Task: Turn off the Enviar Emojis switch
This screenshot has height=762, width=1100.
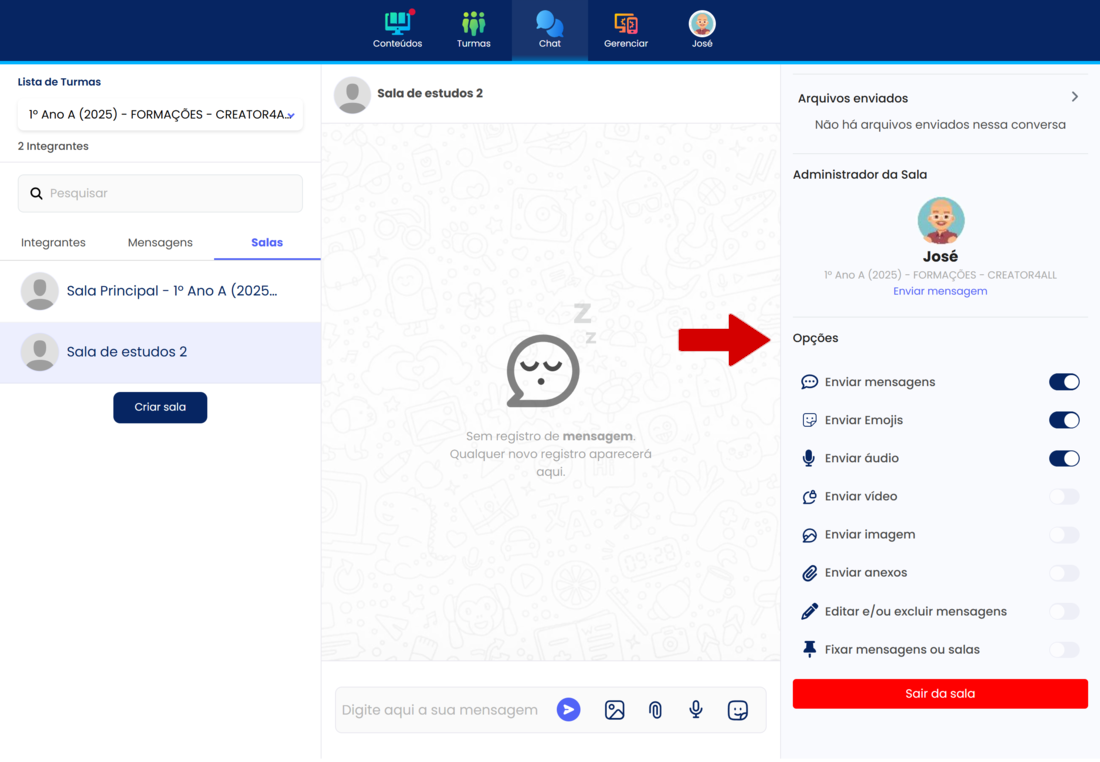Action: click(x=1063, y=420)
